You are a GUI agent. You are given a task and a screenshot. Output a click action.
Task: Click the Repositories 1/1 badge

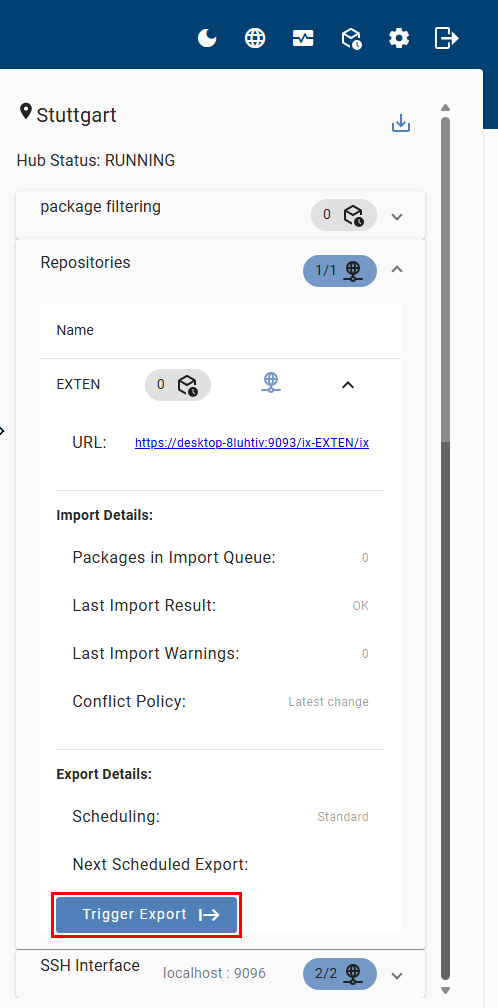pos(340,271)
